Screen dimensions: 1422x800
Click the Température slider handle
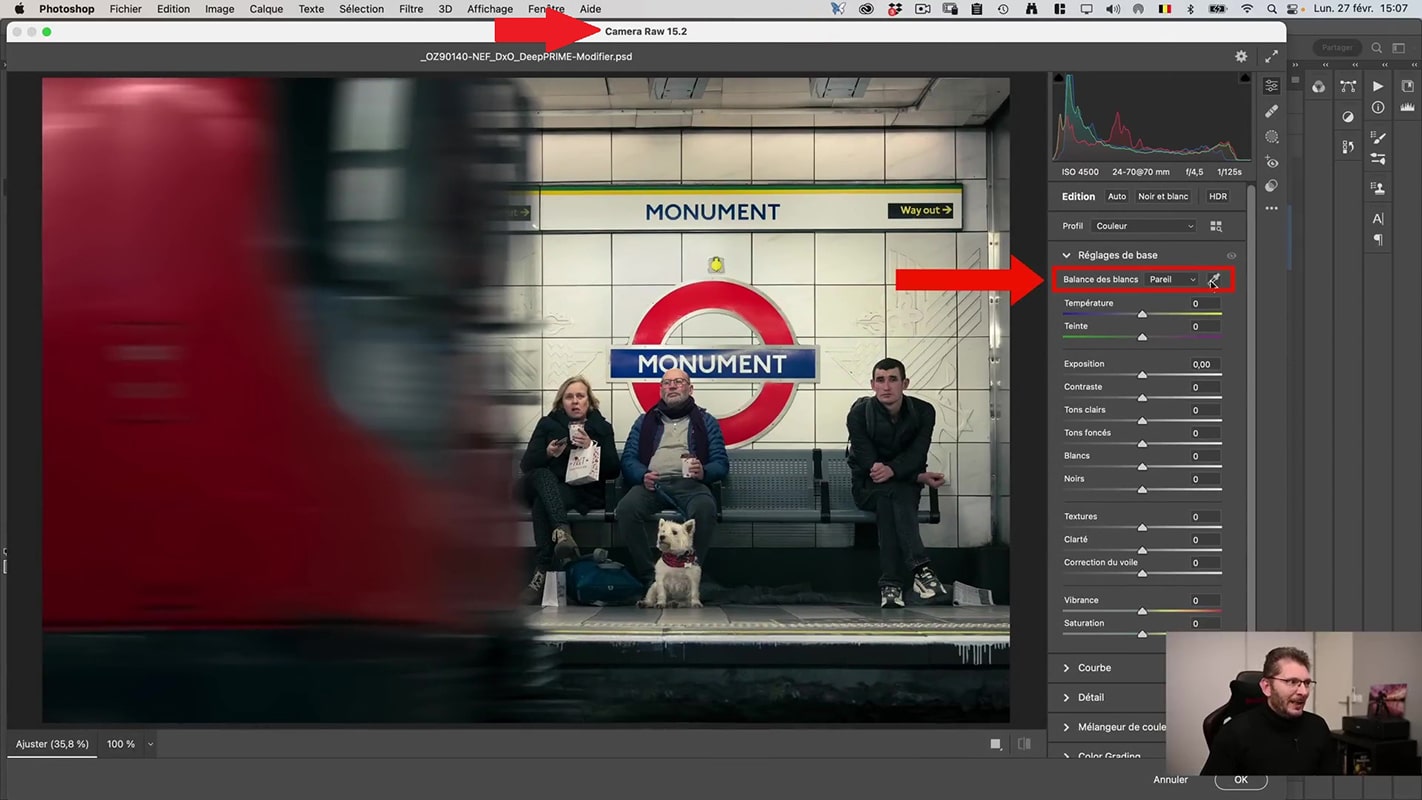pos(1142,315)
